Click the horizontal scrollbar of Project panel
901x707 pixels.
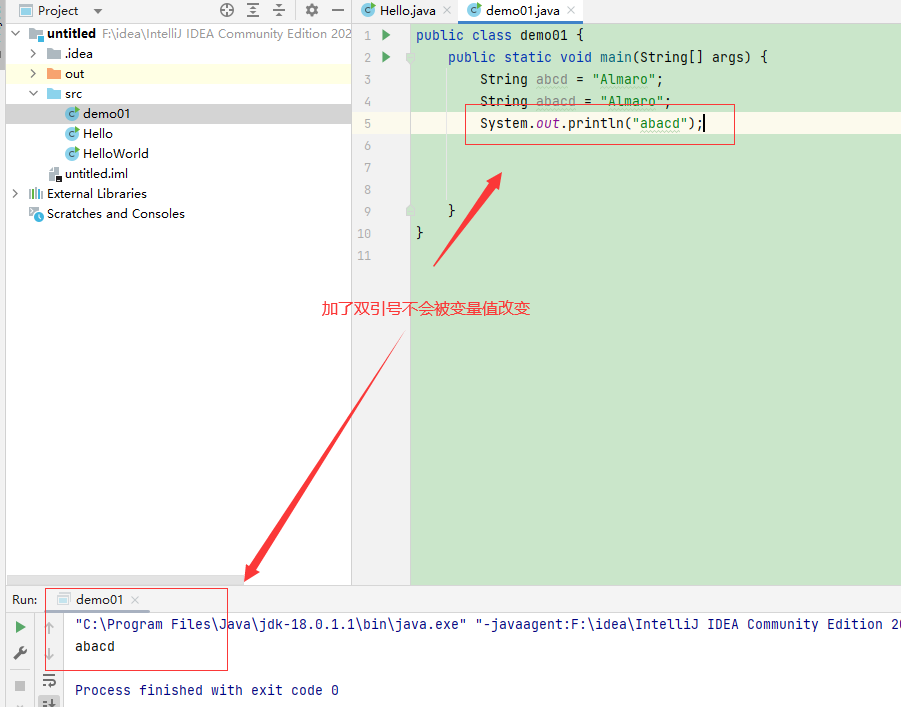pos(125,579)
